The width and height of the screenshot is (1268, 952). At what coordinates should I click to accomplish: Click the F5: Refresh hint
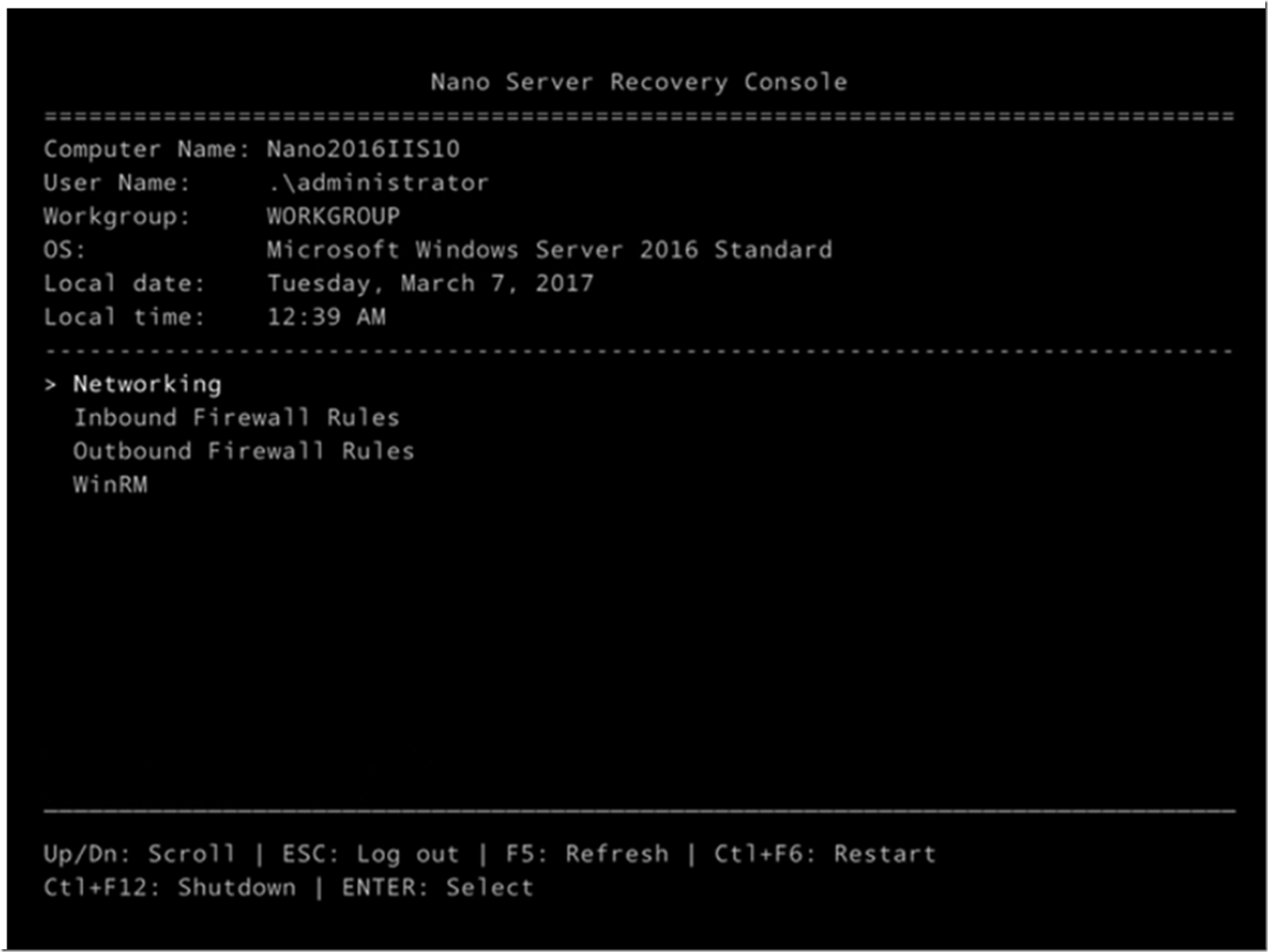click(586, 854)
